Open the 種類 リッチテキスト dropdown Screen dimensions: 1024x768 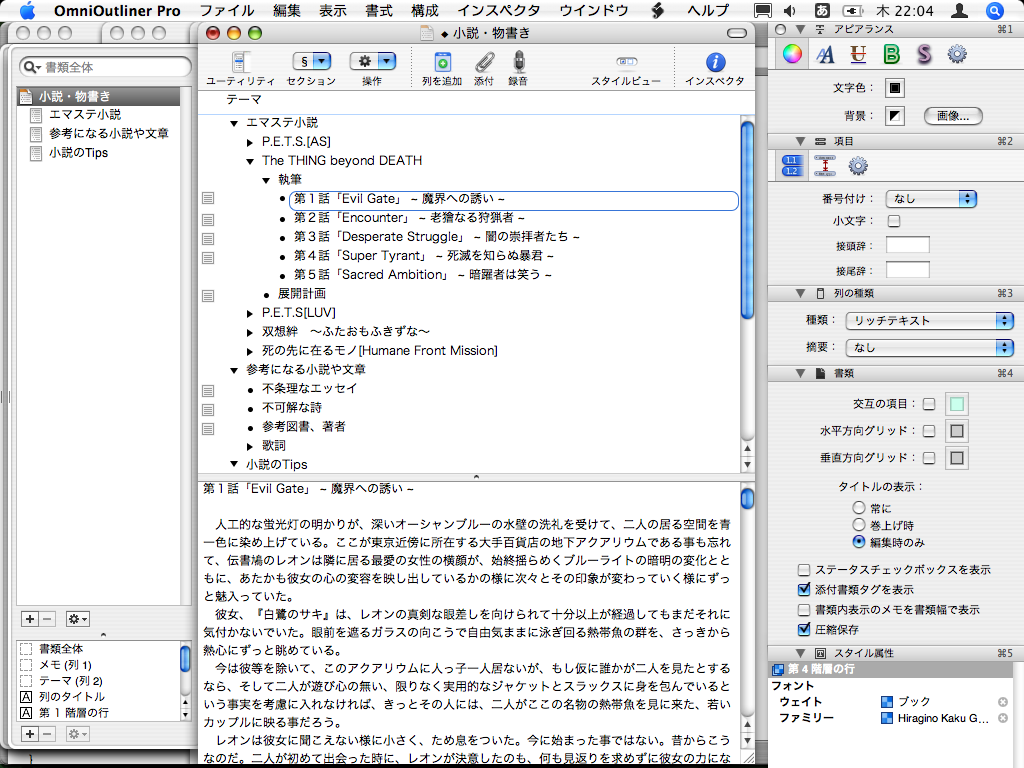click(x=929, y=320)
